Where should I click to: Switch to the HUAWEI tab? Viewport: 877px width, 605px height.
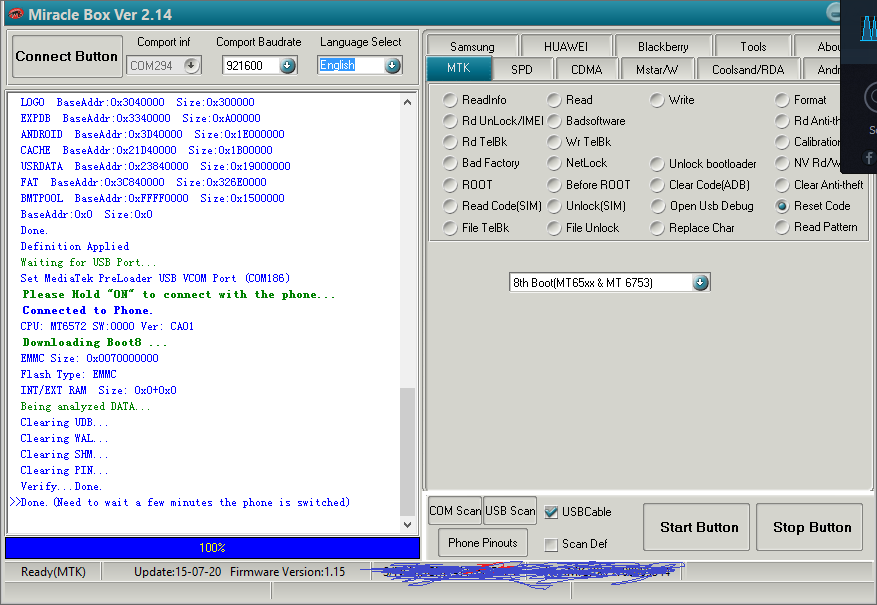(x=565, y=46)
